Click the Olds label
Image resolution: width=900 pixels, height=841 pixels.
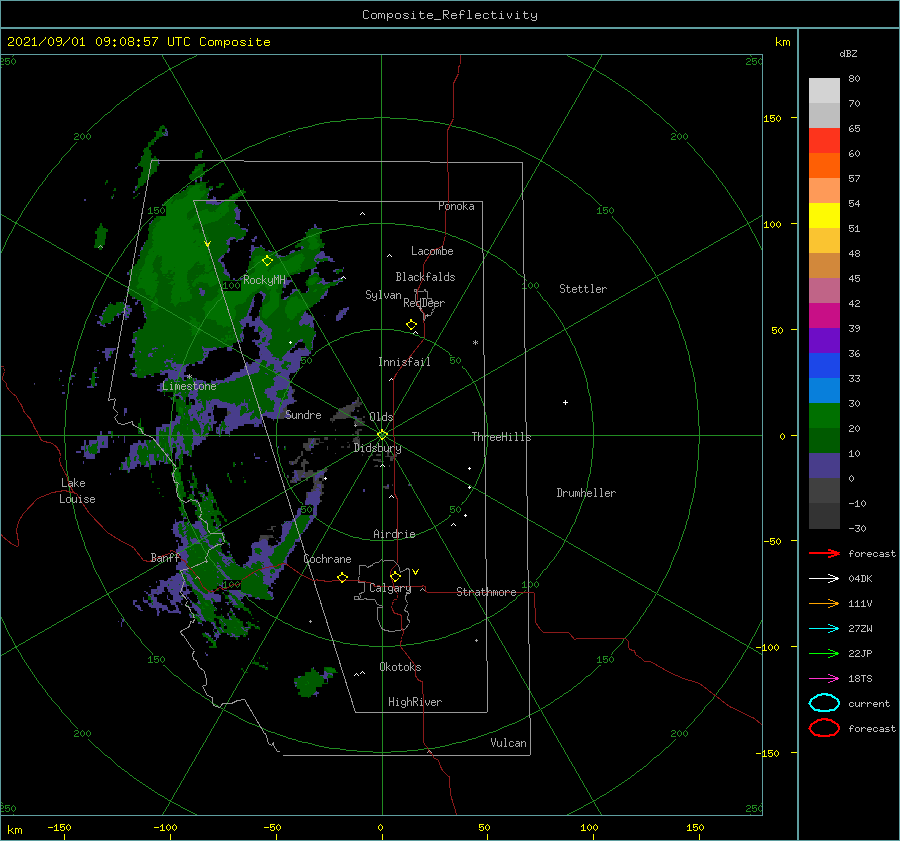[x=381, y=417]
